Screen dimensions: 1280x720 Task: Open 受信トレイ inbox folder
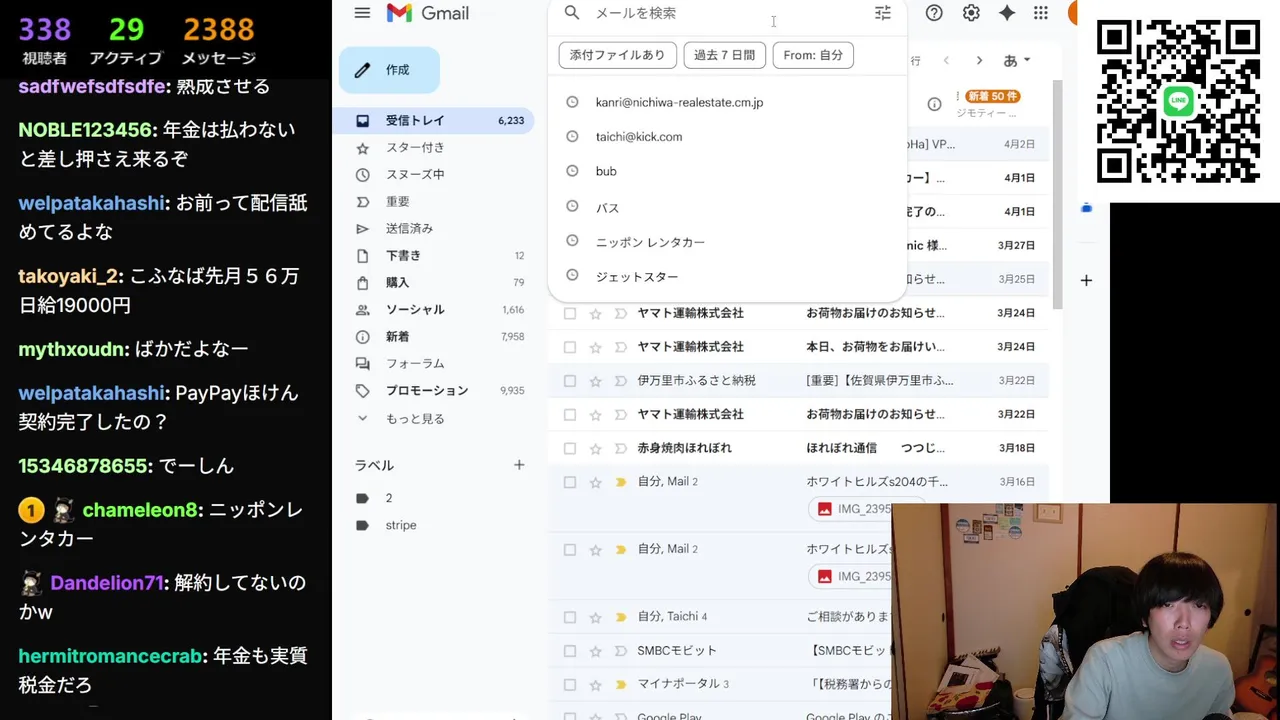434,120
